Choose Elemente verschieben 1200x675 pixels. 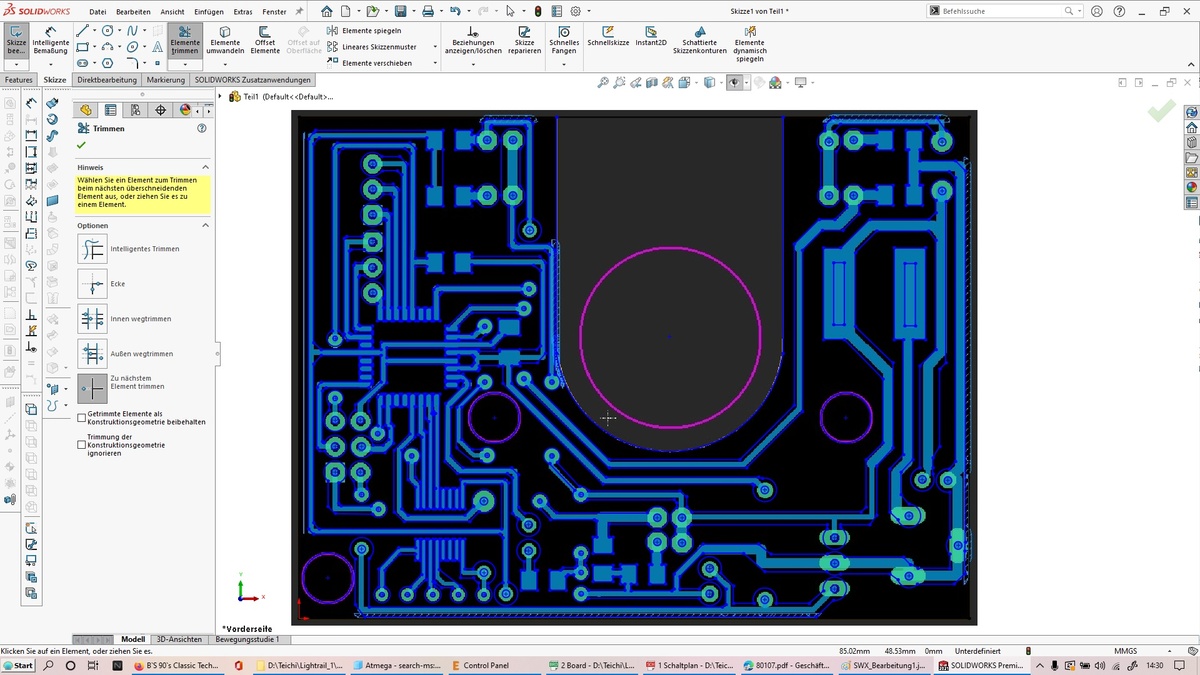click(x=370, y=63)
